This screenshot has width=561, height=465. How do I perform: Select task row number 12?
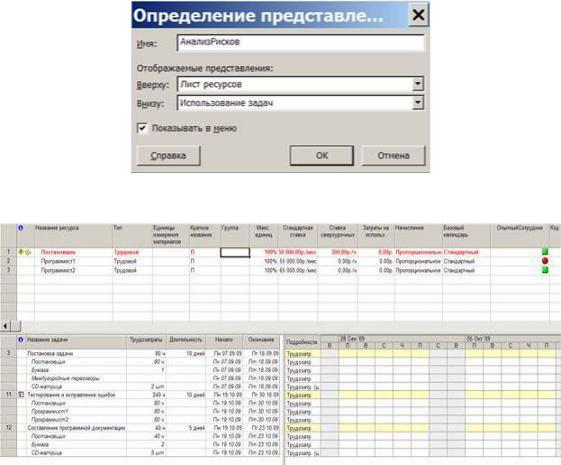9,428
